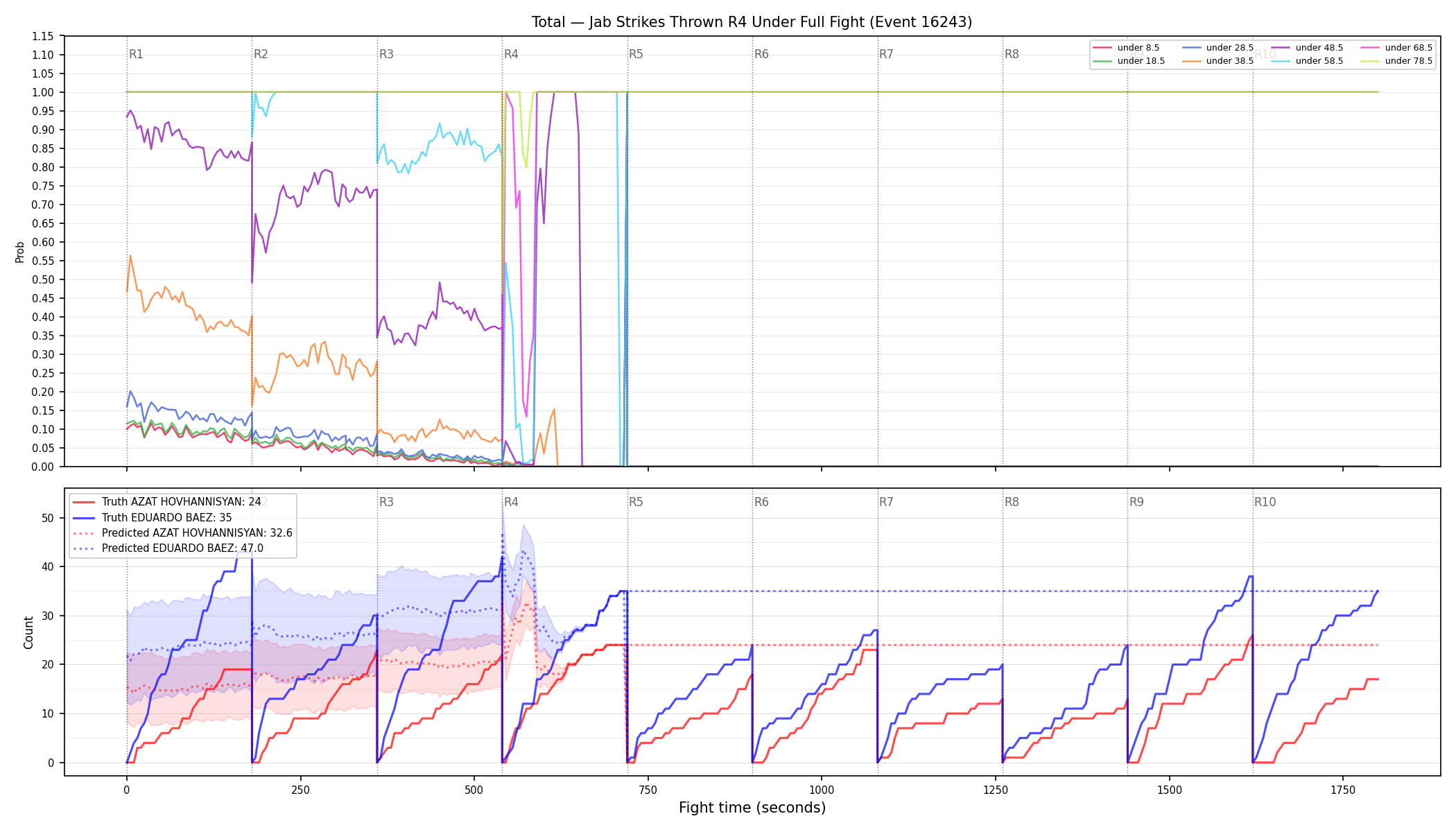1456x832 pixels.
Task: Click the 1750 tick on fight time axis
Action: [1343, 790]
